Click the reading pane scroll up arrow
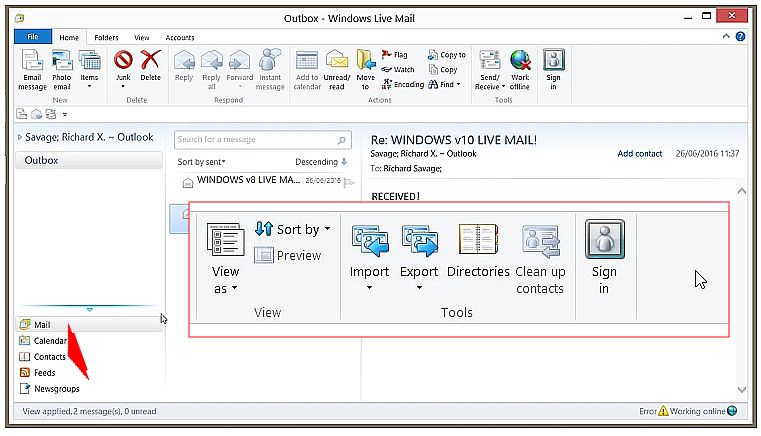 [742, 191]
